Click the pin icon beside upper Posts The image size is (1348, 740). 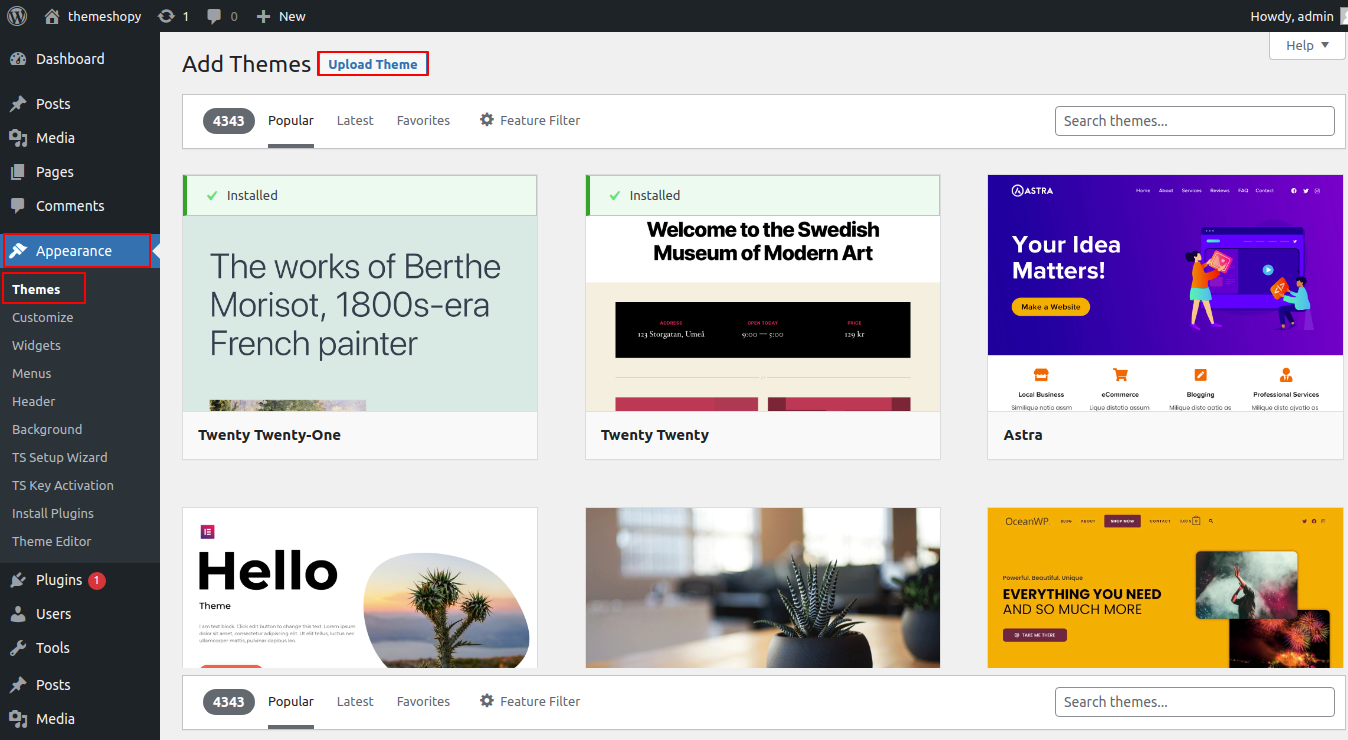coord(18,104)
